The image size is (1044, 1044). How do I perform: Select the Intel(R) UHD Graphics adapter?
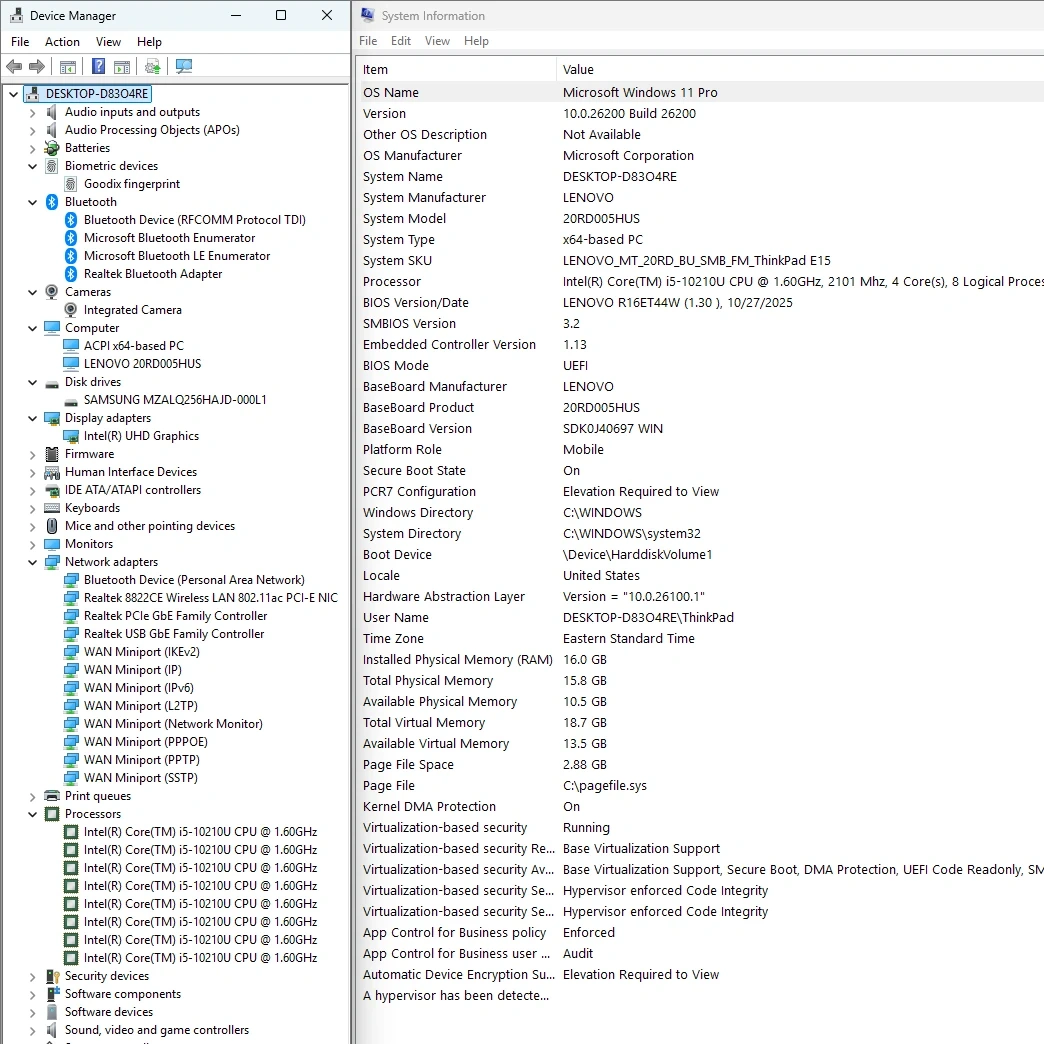click(x=141, y=436)
